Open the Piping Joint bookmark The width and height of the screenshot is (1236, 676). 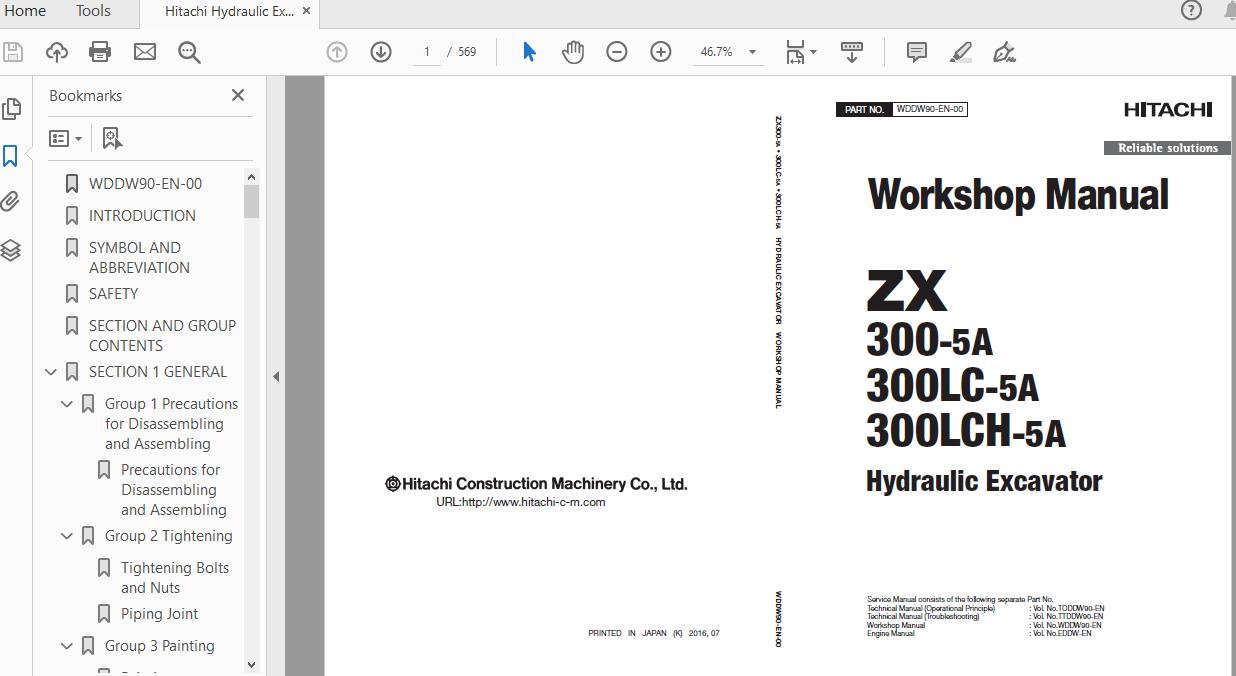pos(159,614)
